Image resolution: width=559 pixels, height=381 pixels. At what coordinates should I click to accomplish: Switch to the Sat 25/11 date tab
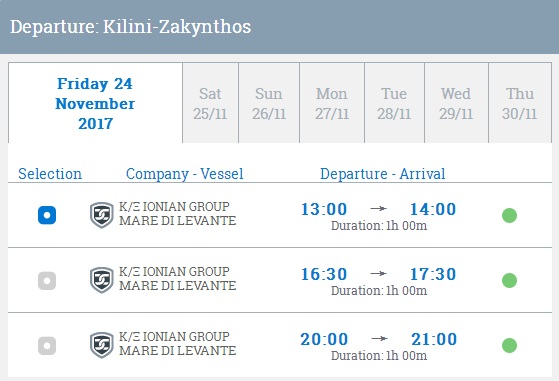click(210, 103)
